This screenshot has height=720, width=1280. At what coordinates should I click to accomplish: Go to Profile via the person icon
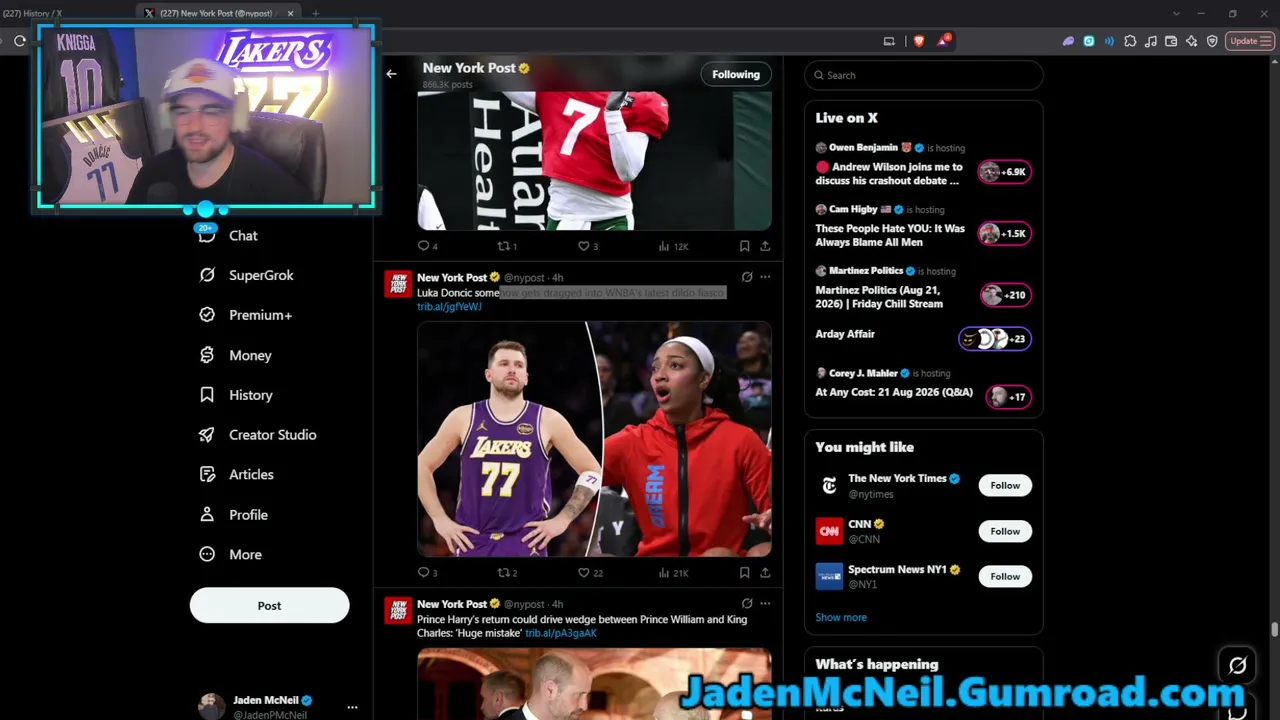point(207,514)
